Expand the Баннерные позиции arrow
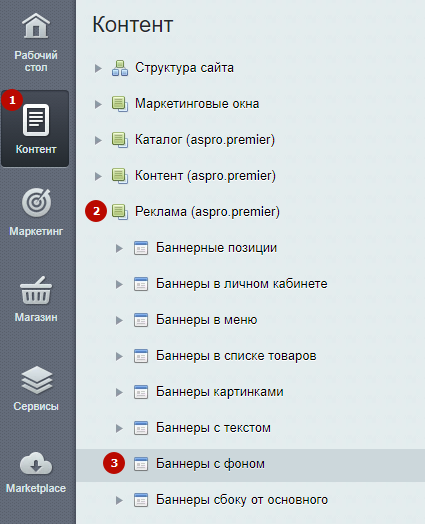Image resolution: width=425 pixels, height=524 pixels. 119,248
